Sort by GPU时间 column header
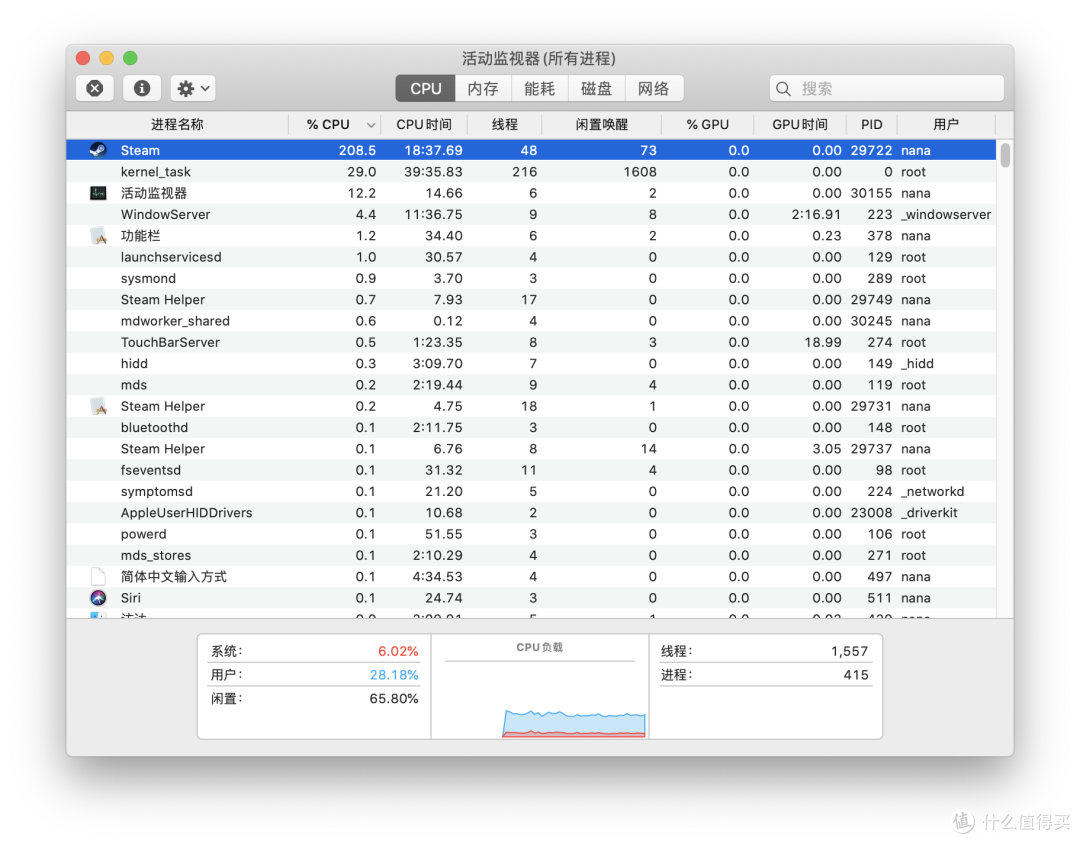Viewport: 1080px width, 844px height. click(x=800, y=124)
